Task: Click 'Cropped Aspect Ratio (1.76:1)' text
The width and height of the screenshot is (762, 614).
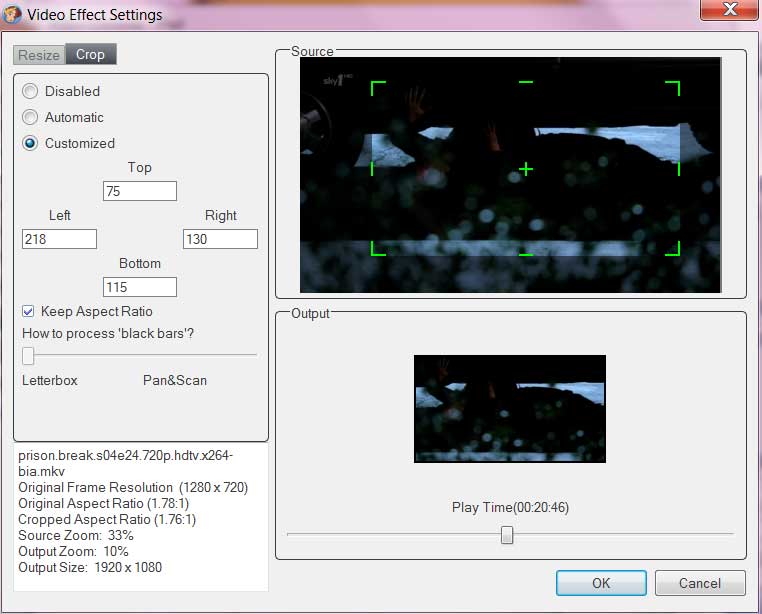Action: [107, 520]
